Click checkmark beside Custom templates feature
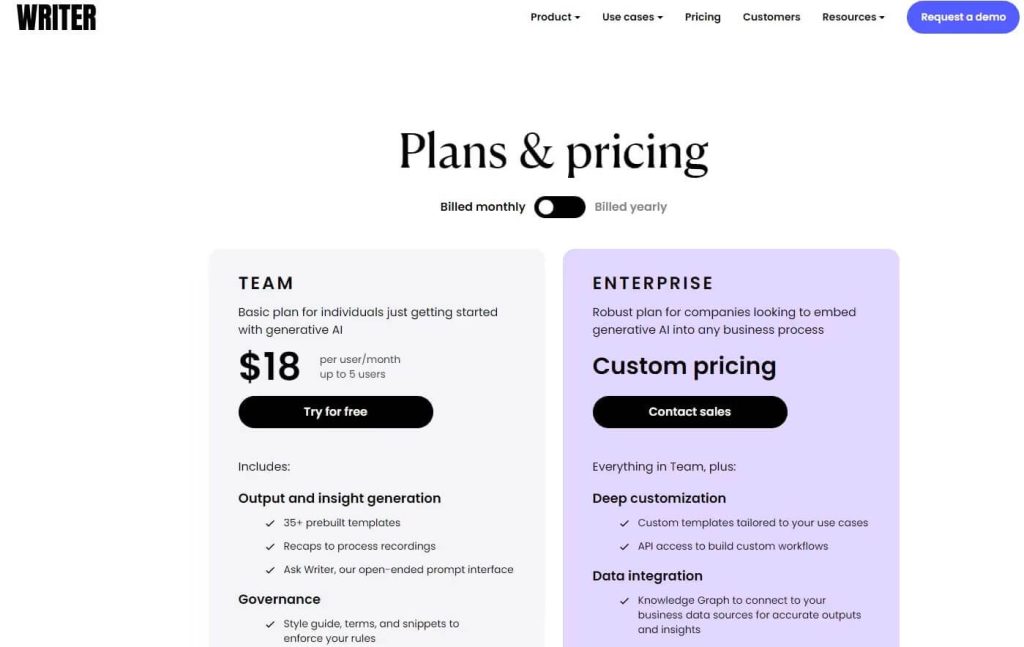This screenshot has height=647, width=1024. (x=625, y=523)
